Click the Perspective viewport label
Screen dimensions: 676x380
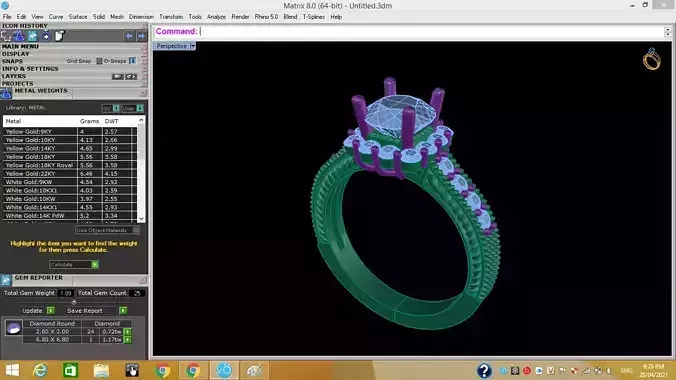(172, 46)
